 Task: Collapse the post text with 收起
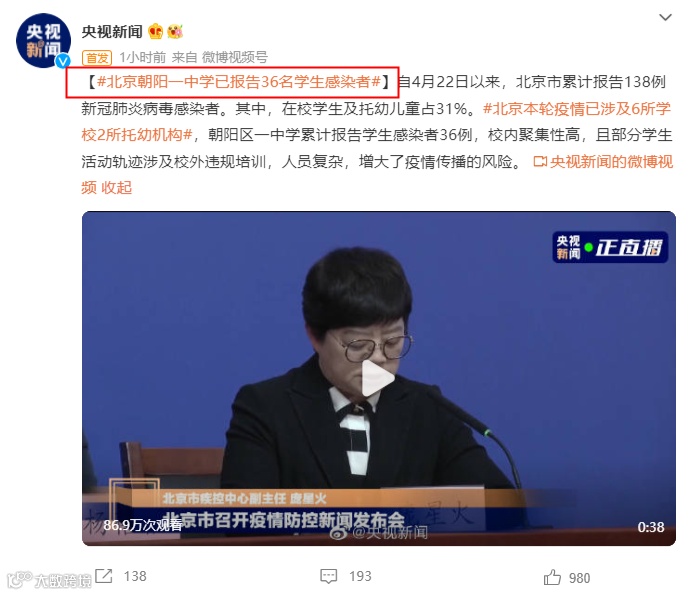[116, 188]
